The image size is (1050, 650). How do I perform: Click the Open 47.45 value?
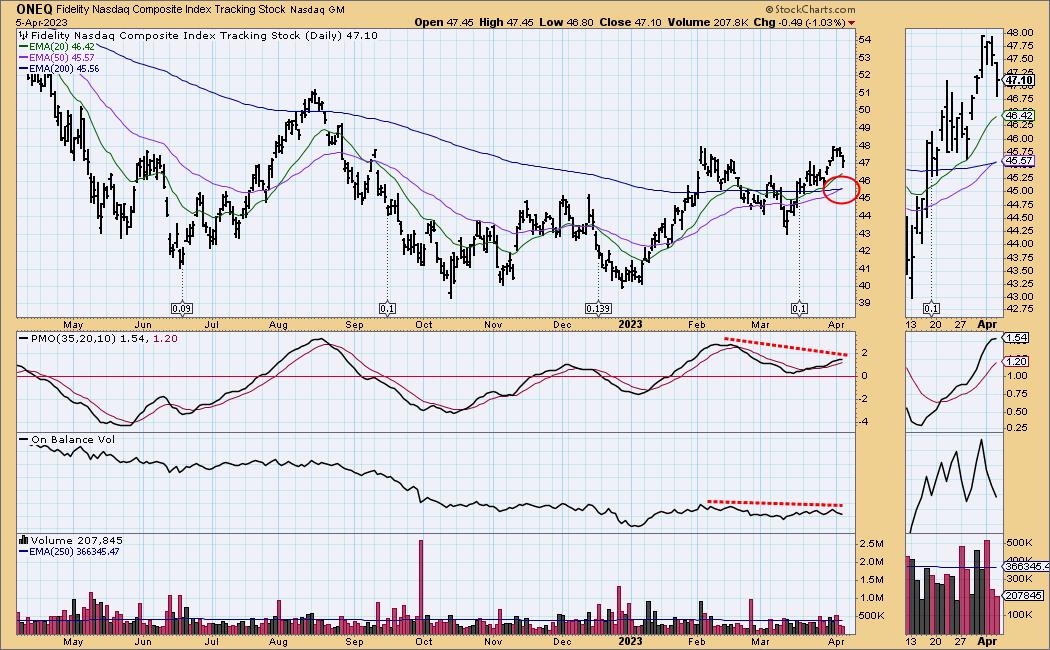[x=444, y=22]
